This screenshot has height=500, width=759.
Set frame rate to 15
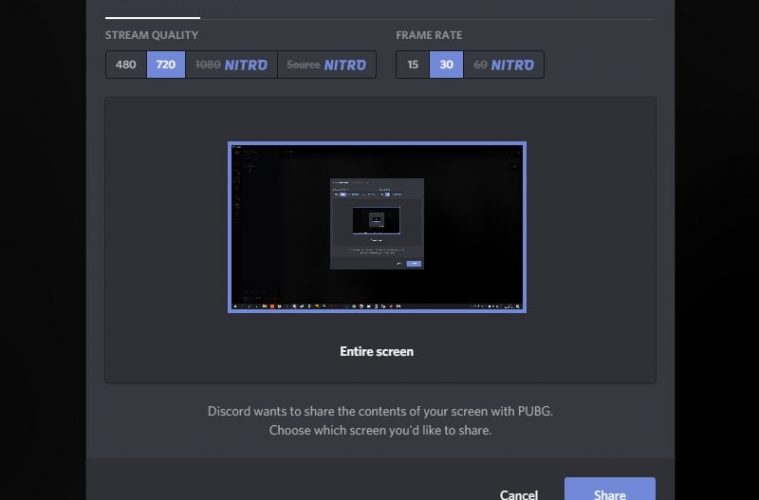click(413, 64)
